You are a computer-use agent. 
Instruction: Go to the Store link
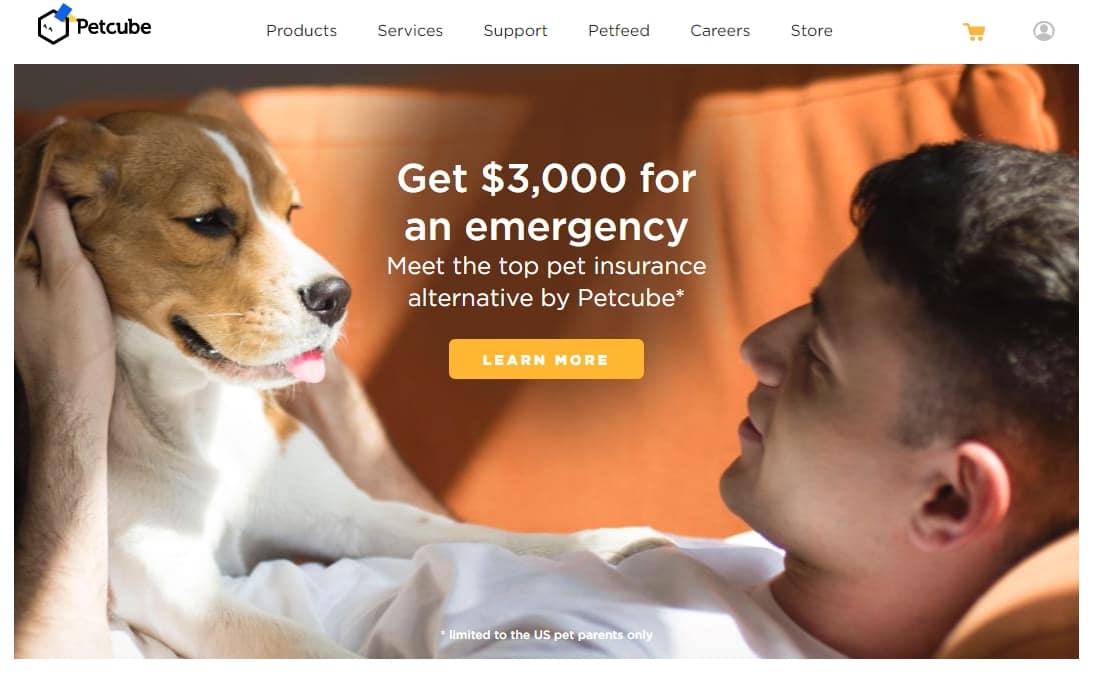(x=811, y=31)
